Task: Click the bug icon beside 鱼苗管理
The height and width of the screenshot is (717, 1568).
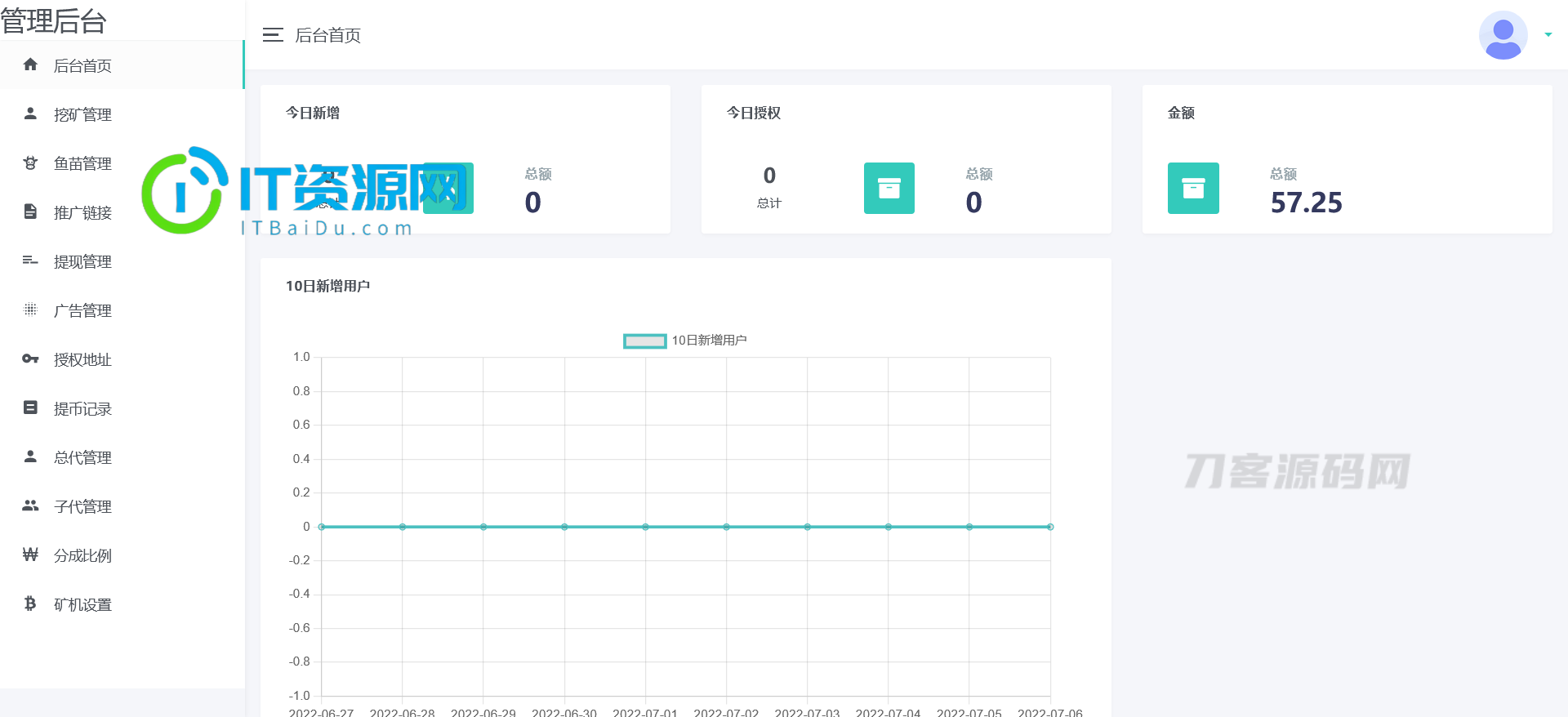Action: [30, 163]
